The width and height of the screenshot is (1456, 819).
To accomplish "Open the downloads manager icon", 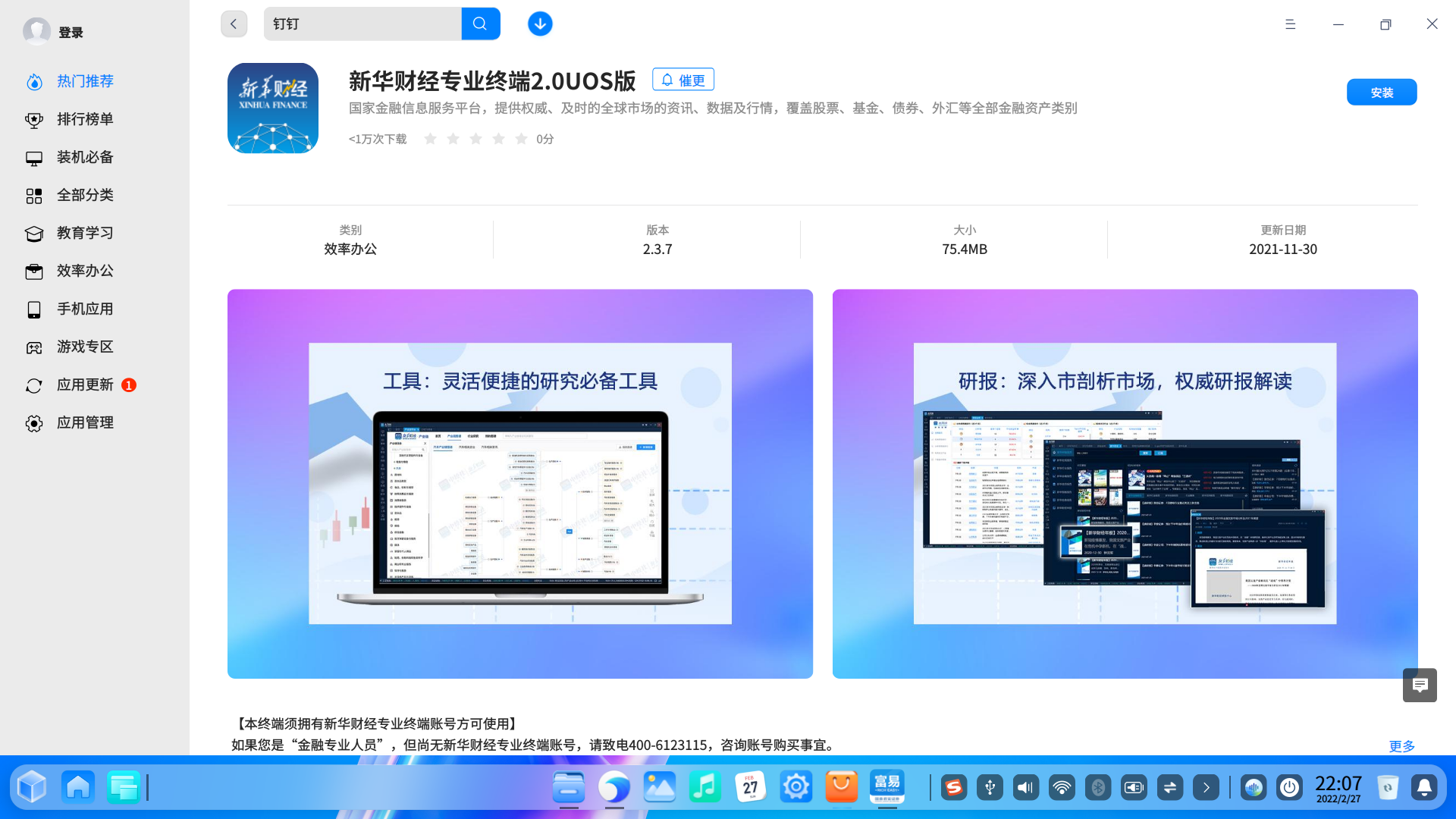I will (x=540, y=24).
